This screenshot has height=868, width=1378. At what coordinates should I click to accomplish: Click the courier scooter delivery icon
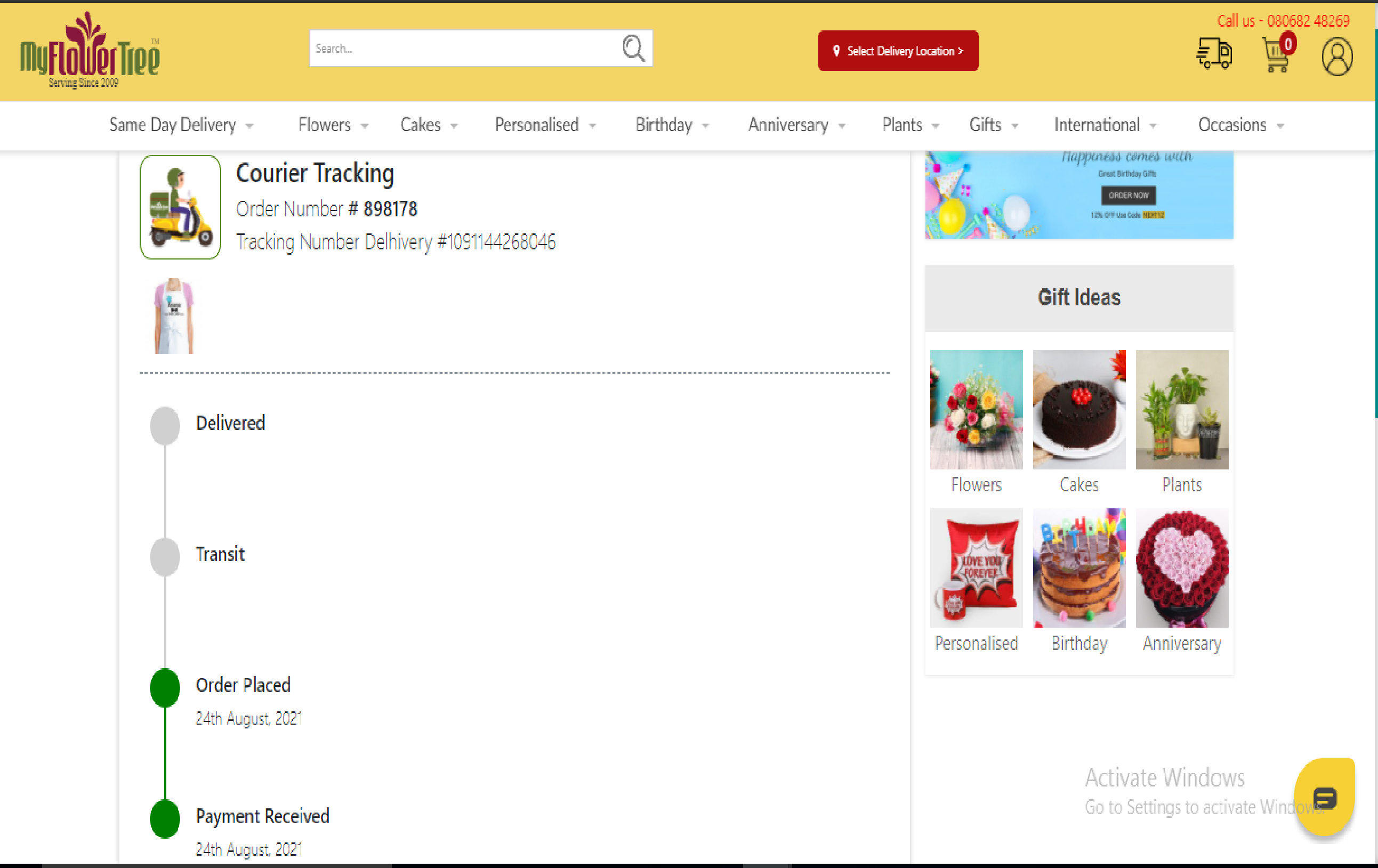click(180, 207)
